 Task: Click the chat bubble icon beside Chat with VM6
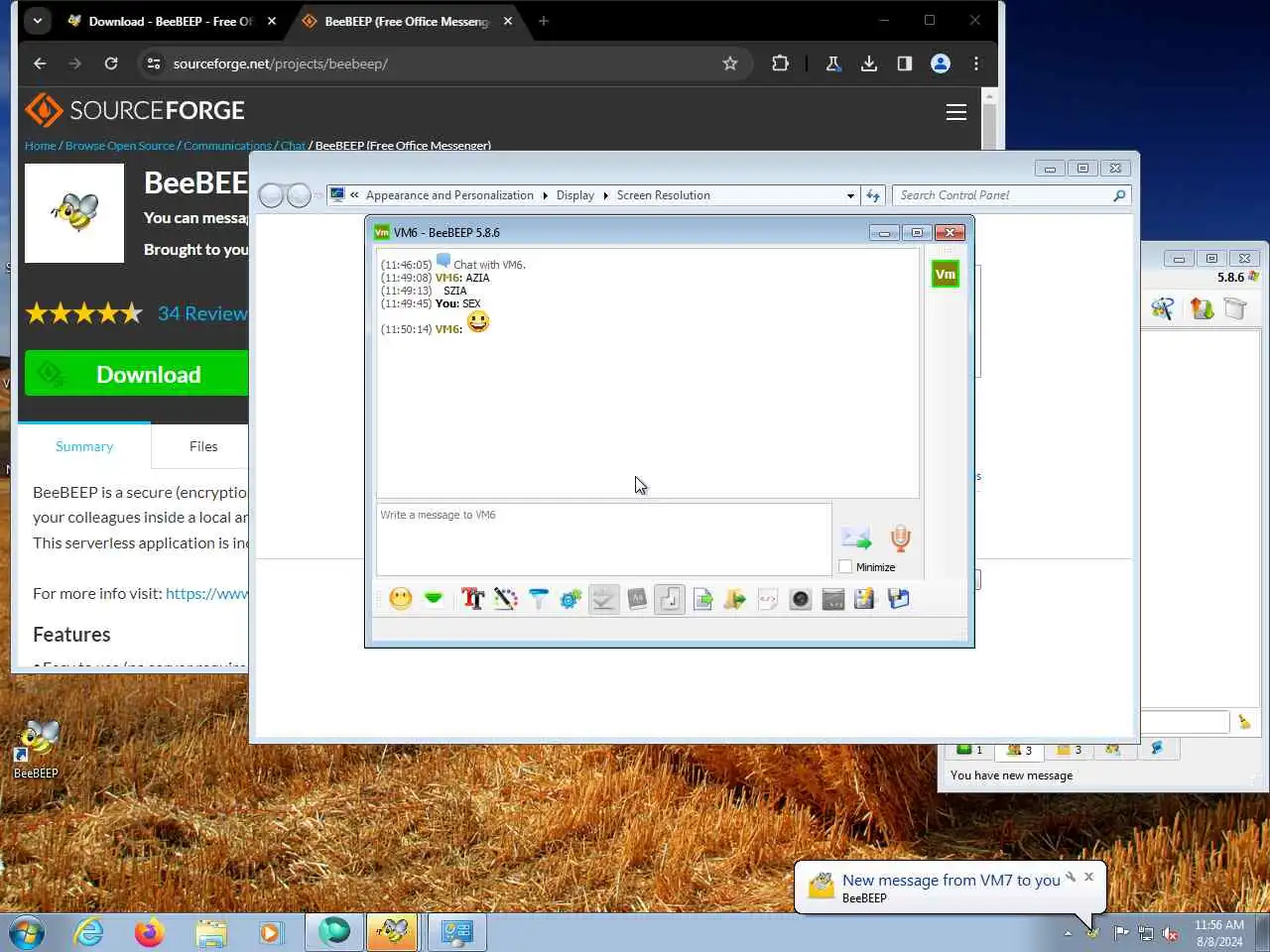coord(444,261)
